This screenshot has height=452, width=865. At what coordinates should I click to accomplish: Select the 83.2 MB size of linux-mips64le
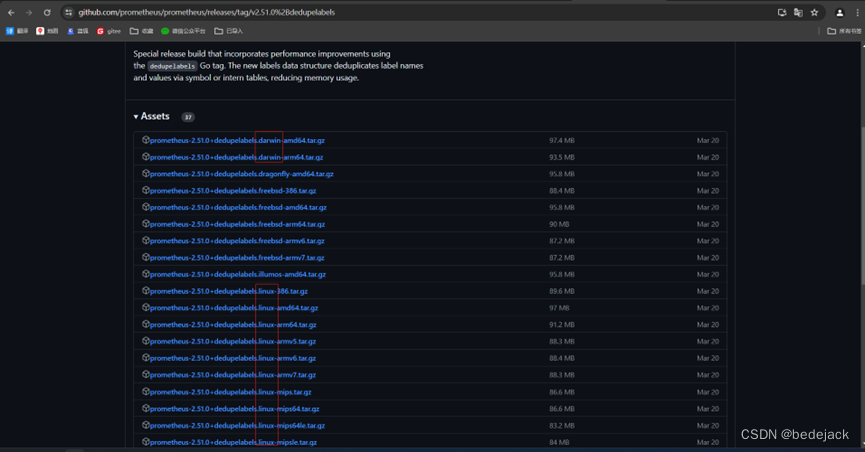[562, 426]
